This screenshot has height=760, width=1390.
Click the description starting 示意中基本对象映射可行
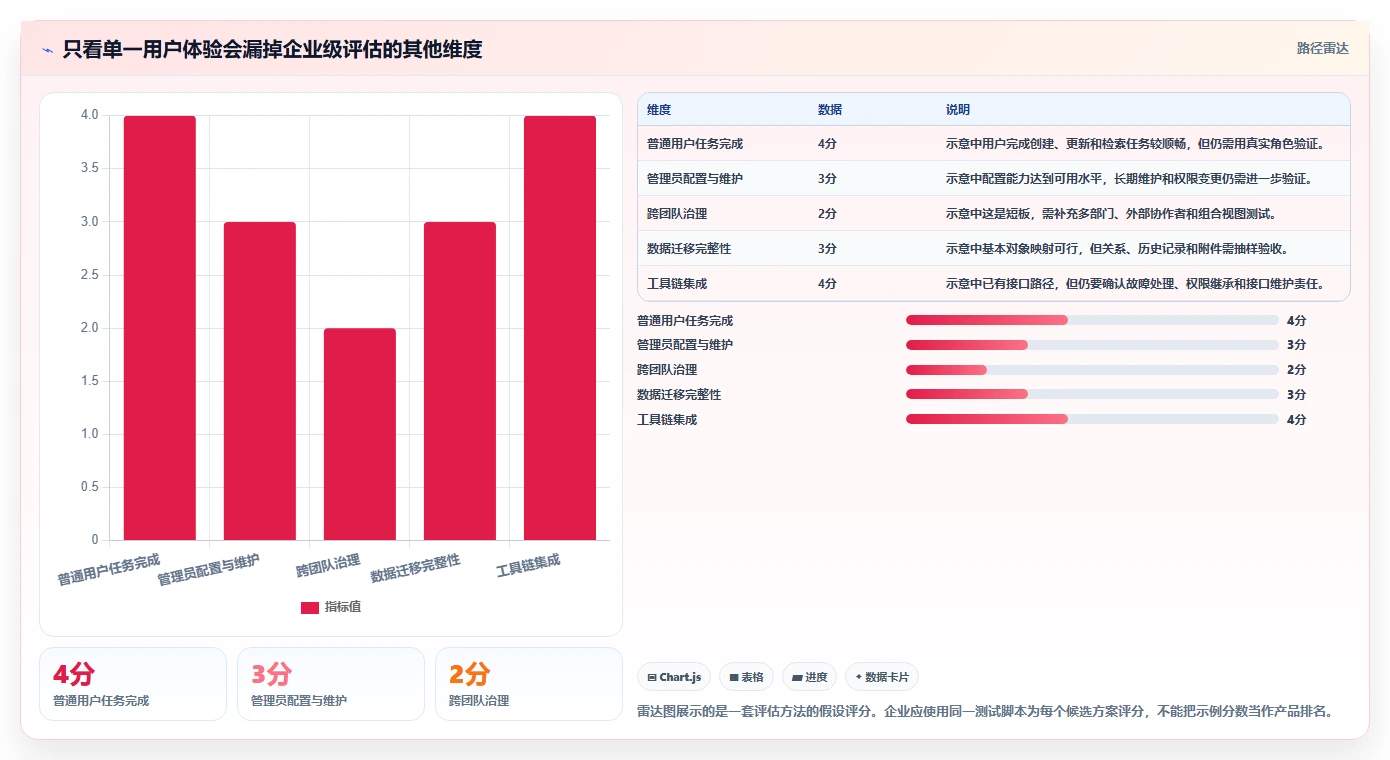[1117, 249]
